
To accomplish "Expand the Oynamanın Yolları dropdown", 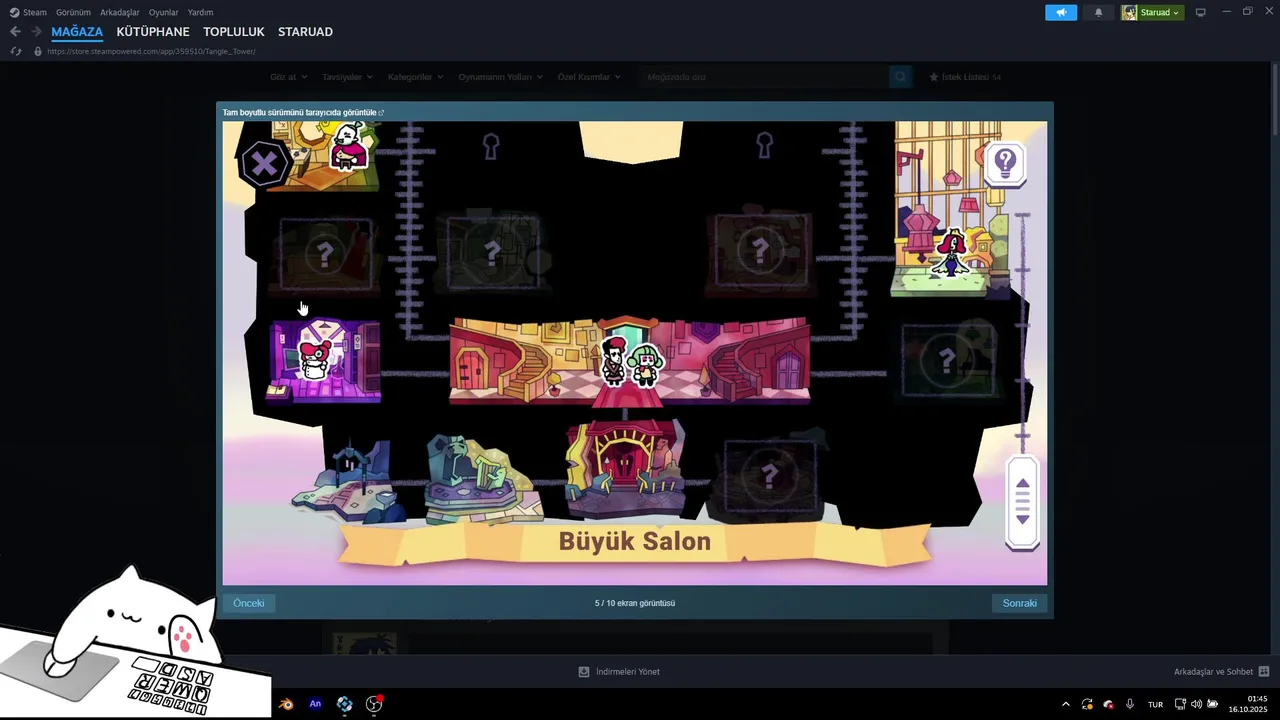I will pos(500,77).
